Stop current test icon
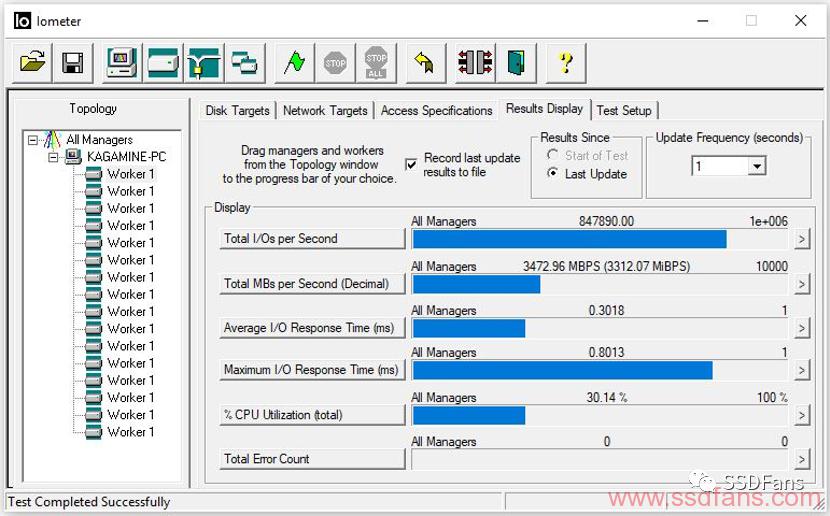The height and width of the screenshot is (516, 830). [x=335, y=63]
